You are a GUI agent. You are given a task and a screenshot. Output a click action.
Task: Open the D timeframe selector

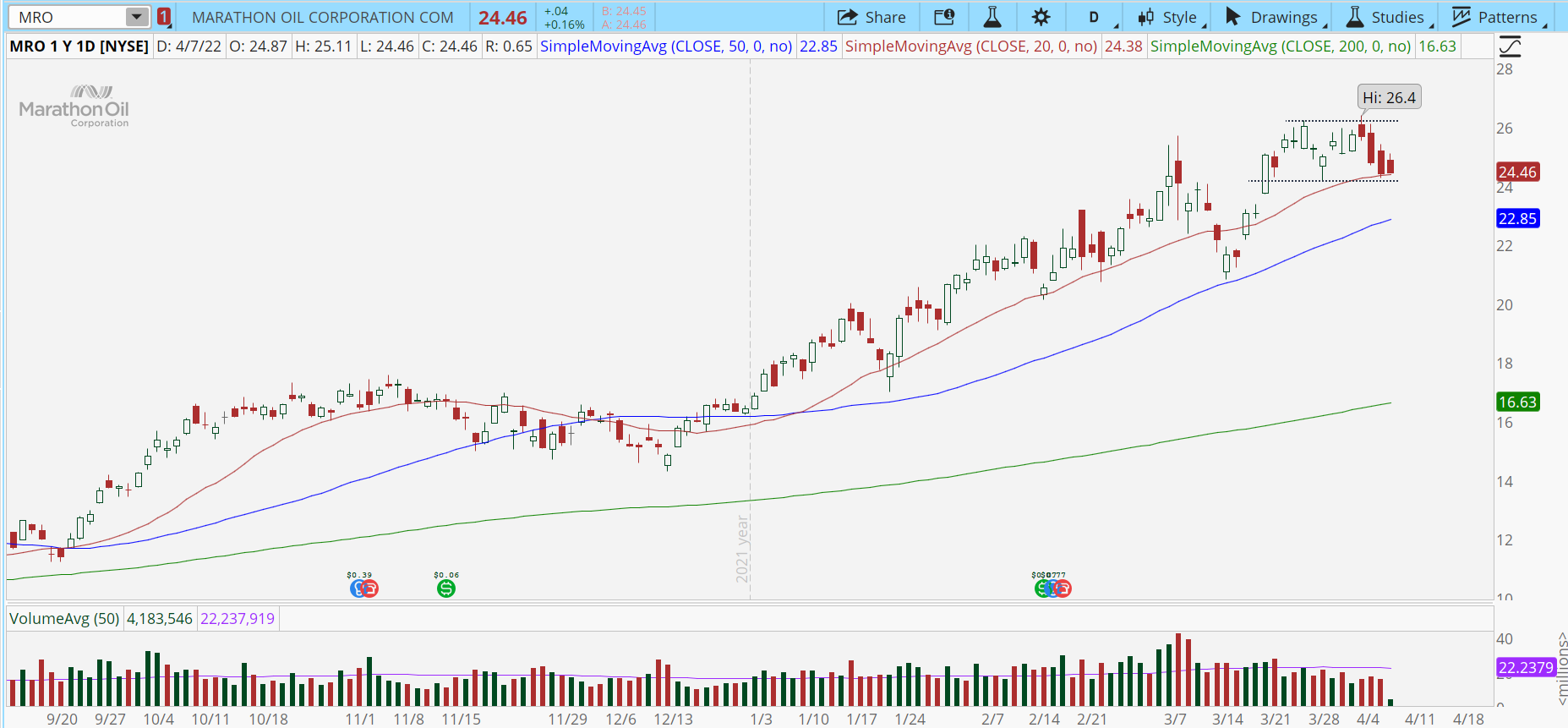coord(1094,17)
